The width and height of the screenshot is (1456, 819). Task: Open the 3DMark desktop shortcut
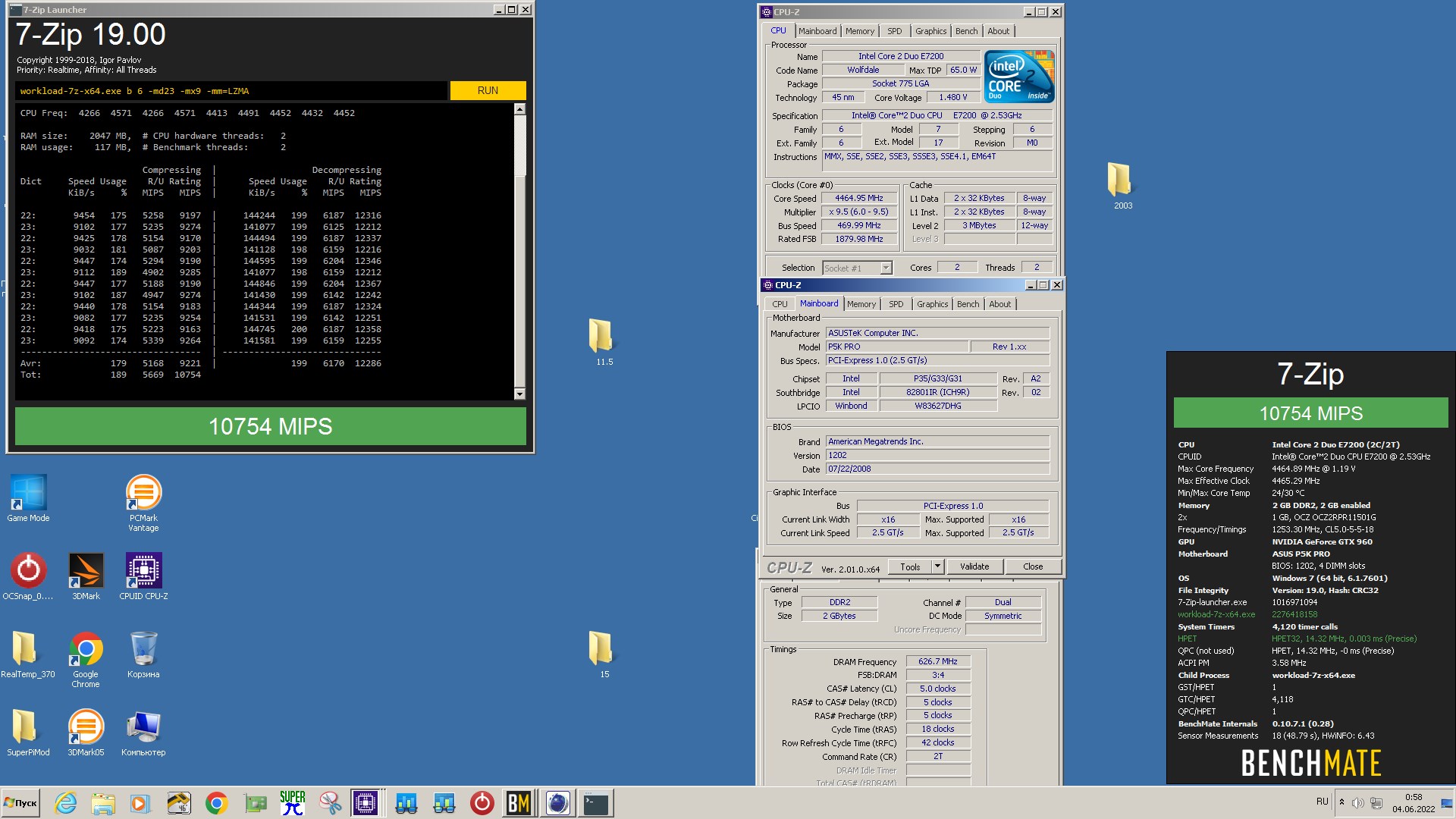tap(86, 576)
